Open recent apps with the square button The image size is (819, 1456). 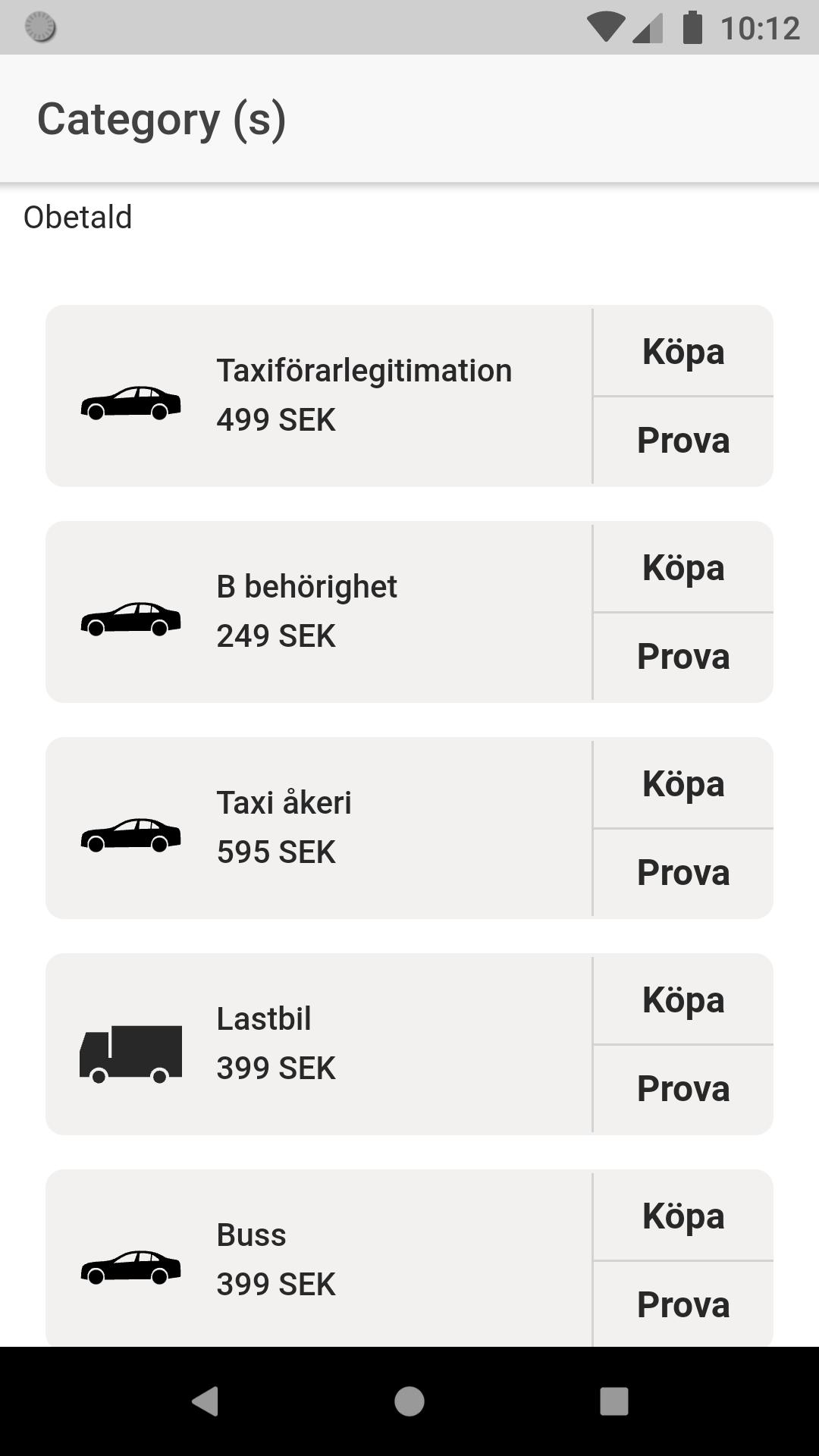[614, 1401]
